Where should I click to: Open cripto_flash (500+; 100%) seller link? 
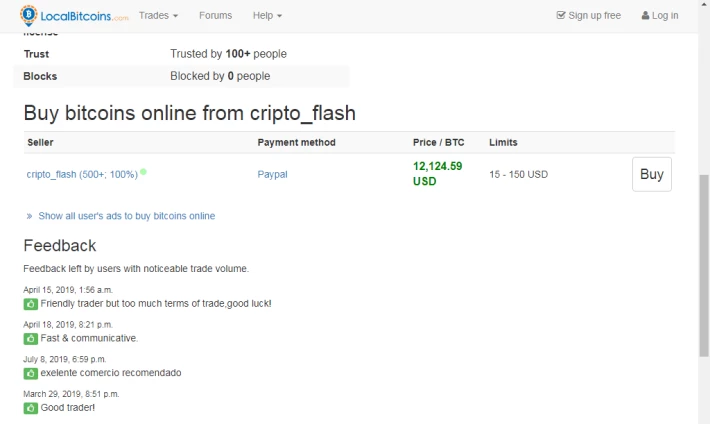pos(82,174)
